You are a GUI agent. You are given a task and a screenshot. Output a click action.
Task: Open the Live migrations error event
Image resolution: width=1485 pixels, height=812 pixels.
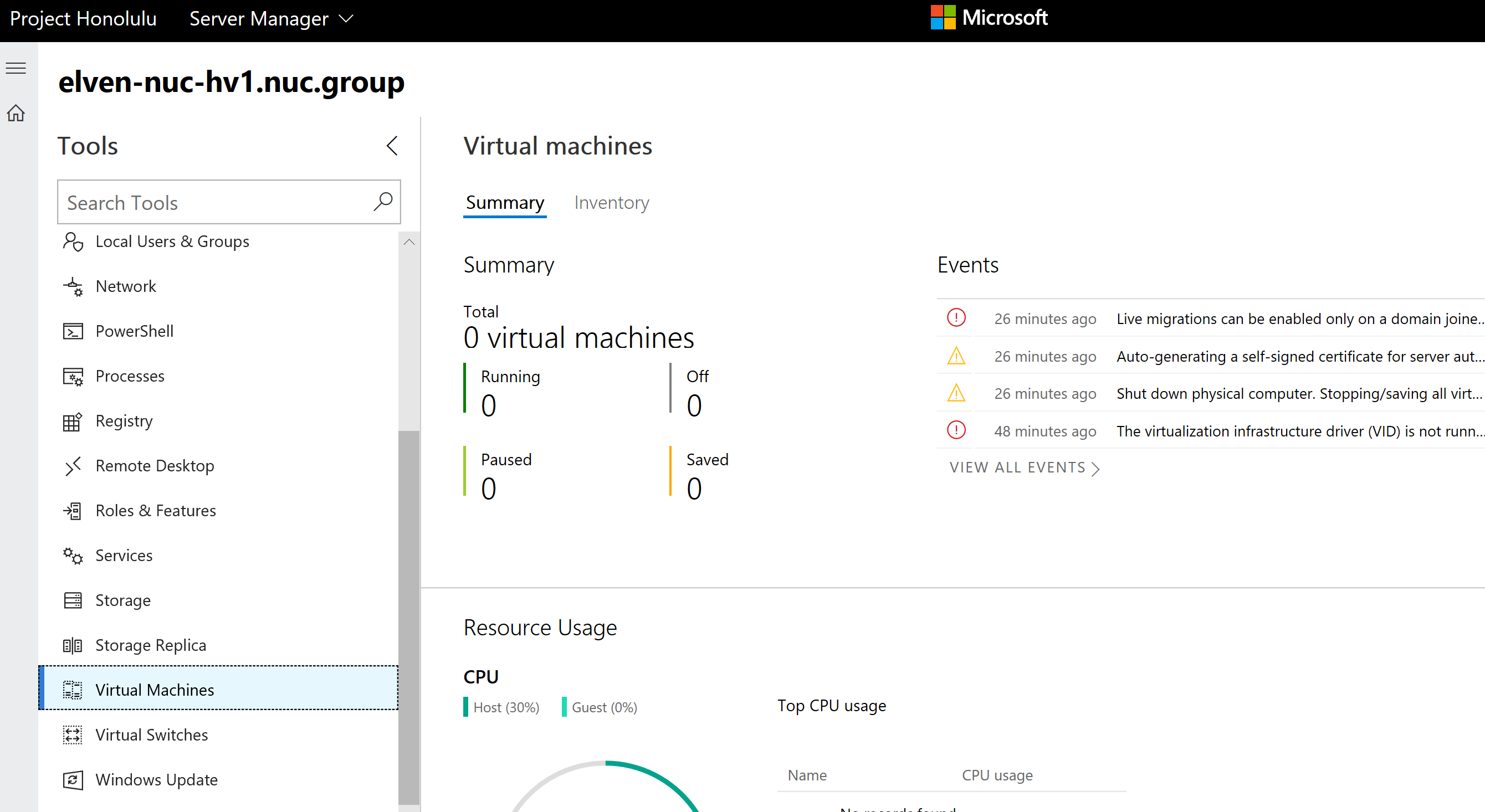tap(1297, 318)
